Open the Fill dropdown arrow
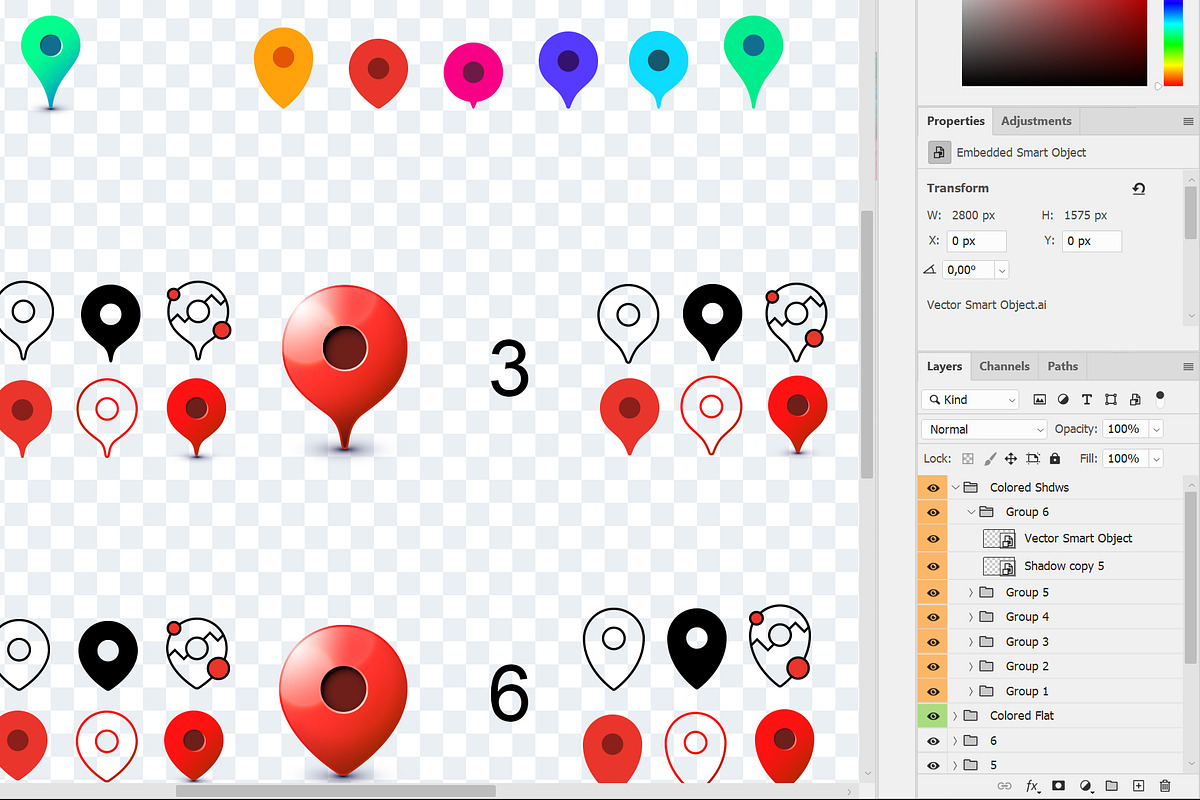Viewport: 1200px width, 800px height. (x=1157, y=458)
